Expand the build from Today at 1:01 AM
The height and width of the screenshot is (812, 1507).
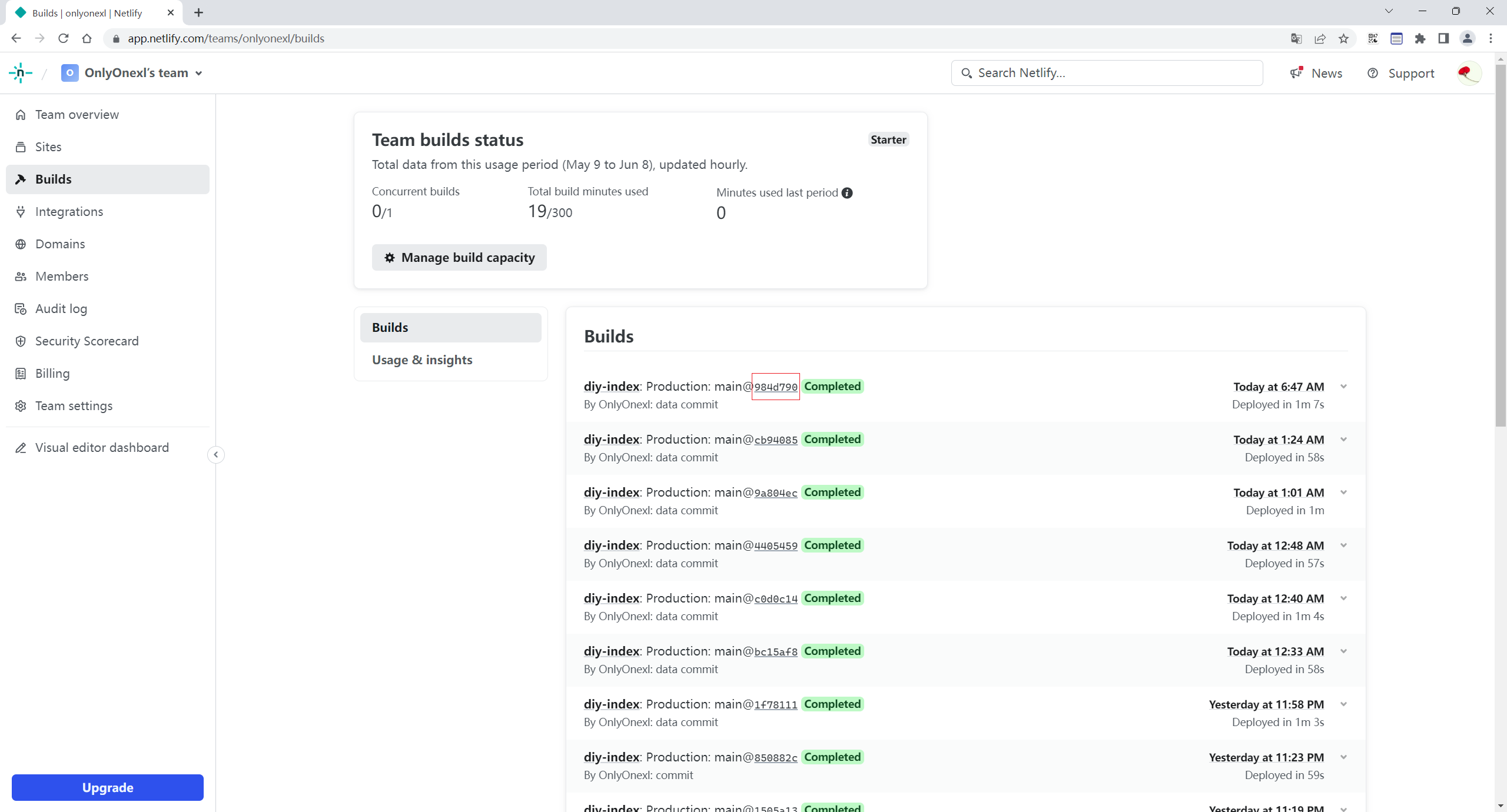(x=1344, y=492)
